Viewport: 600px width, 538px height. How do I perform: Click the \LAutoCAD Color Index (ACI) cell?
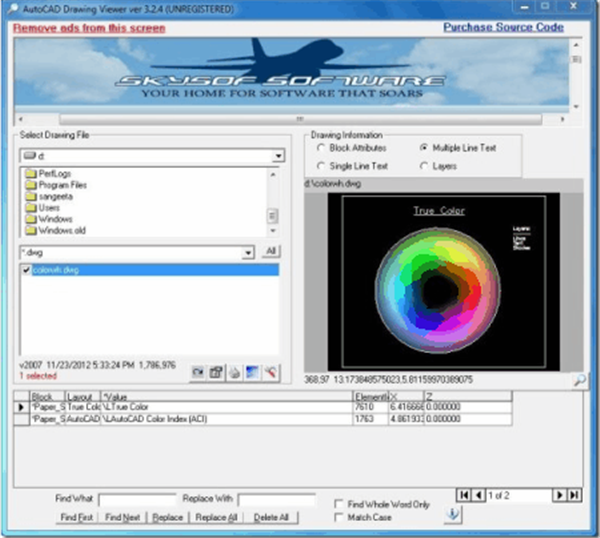227,419
